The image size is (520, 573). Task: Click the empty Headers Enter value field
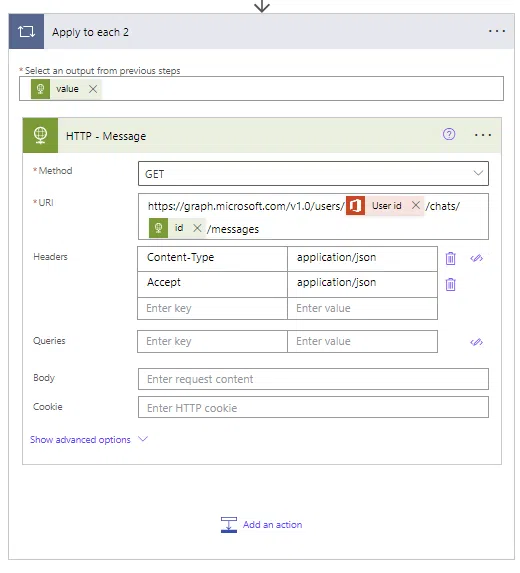coord(362,308)
